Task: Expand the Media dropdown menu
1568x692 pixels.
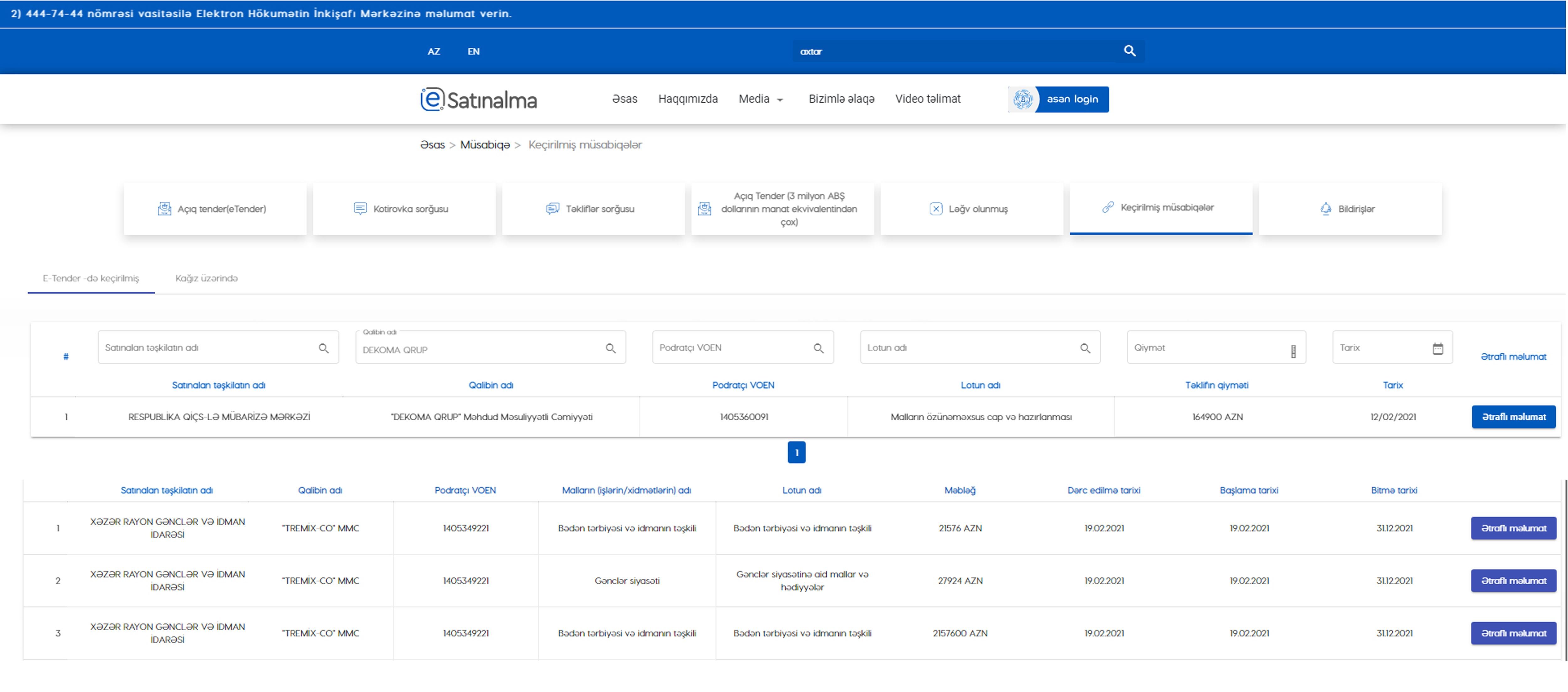Action: pyautogui.click(x=760, y=99)
